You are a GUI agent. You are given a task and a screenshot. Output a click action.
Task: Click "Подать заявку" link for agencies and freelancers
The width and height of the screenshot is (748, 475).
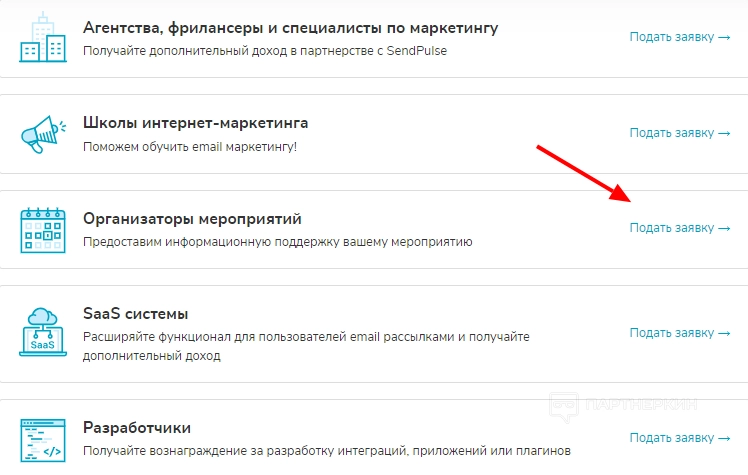(x=679, y=37)
